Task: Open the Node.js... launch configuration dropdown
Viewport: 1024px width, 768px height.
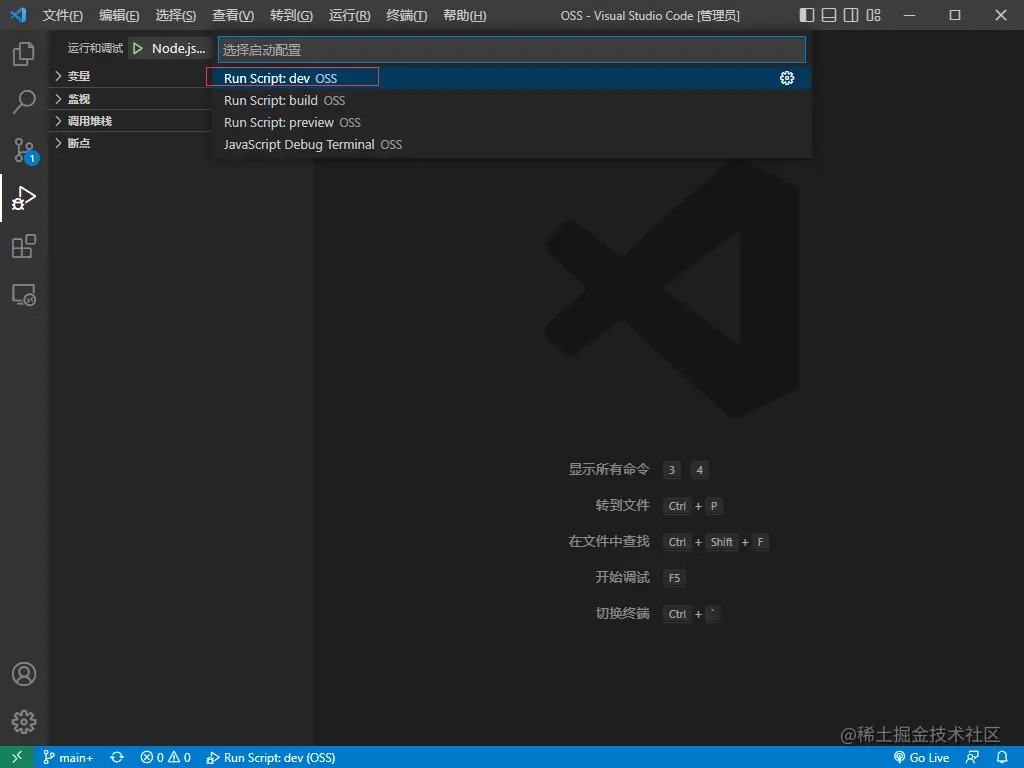Action: coord(178,48)
